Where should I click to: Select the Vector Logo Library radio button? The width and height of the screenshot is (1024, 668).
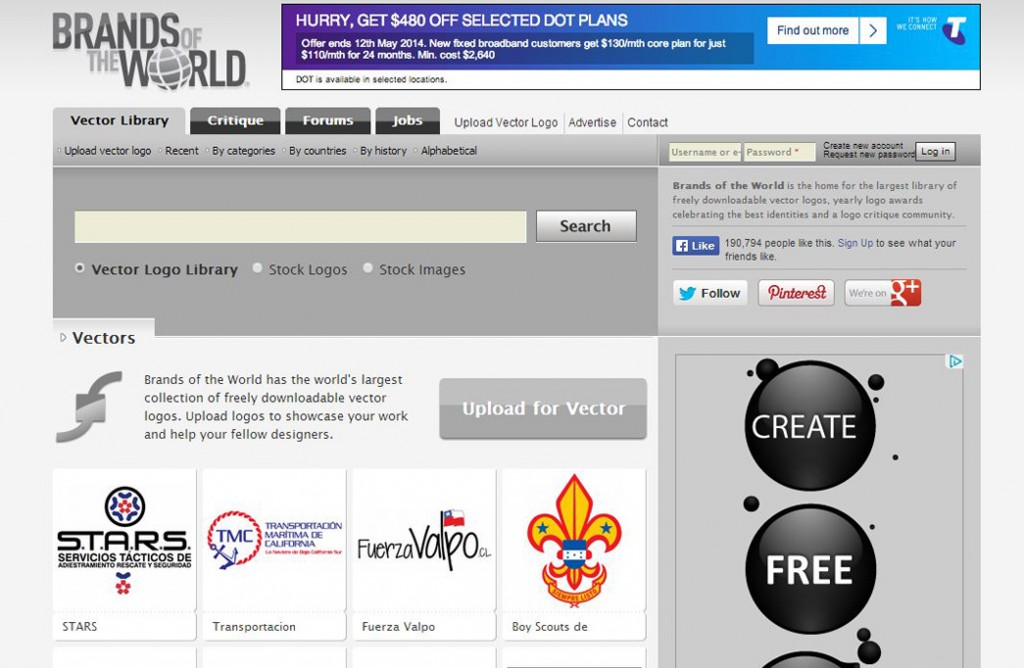point(80,268)
